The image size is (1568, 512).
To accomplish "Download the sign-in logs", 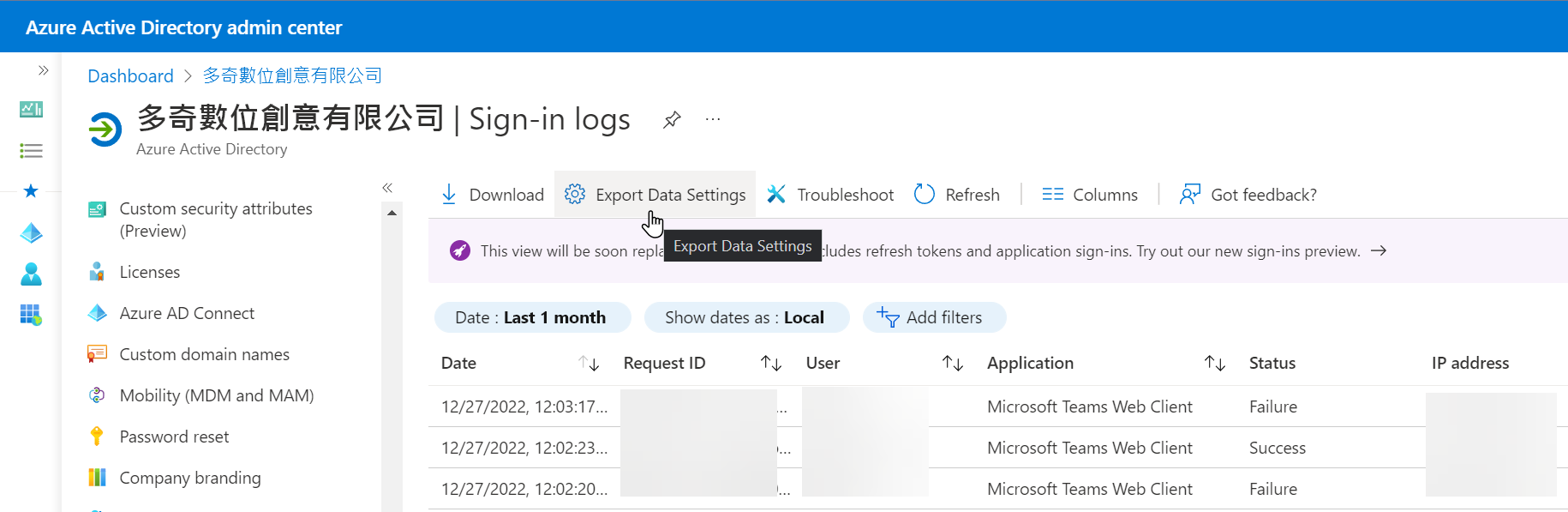I will coord(492,195).
